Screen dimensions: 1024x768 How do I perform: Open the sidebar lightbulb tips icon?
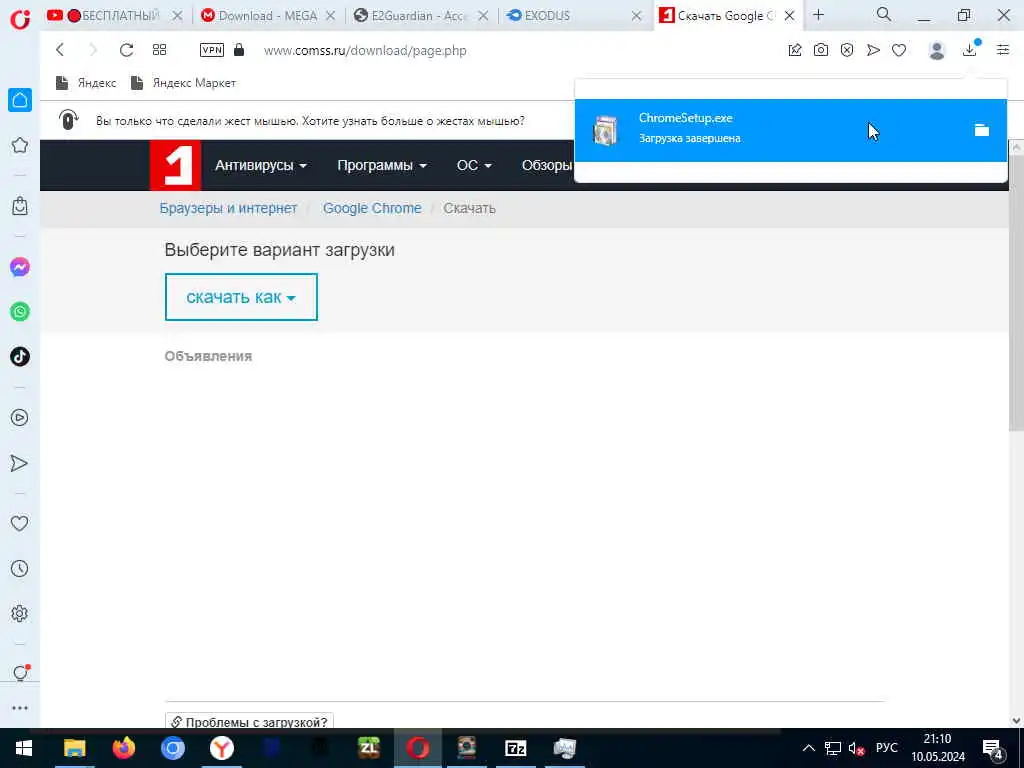click(20, 673)
